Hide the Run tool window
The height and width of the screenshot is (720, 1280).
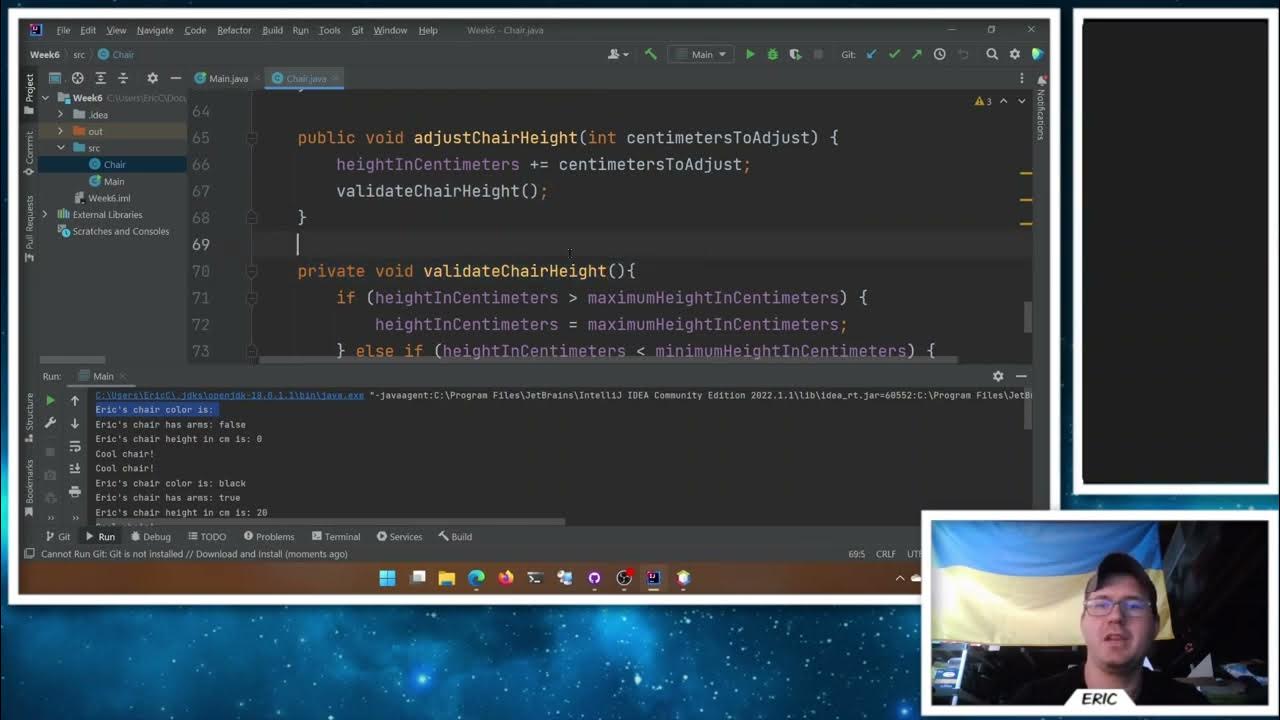1021,376
